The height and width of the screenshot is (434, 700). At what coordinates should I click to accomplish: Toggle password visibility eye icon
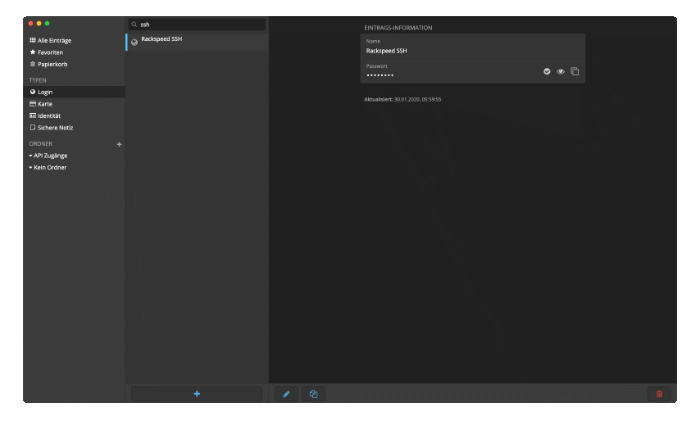561,71
